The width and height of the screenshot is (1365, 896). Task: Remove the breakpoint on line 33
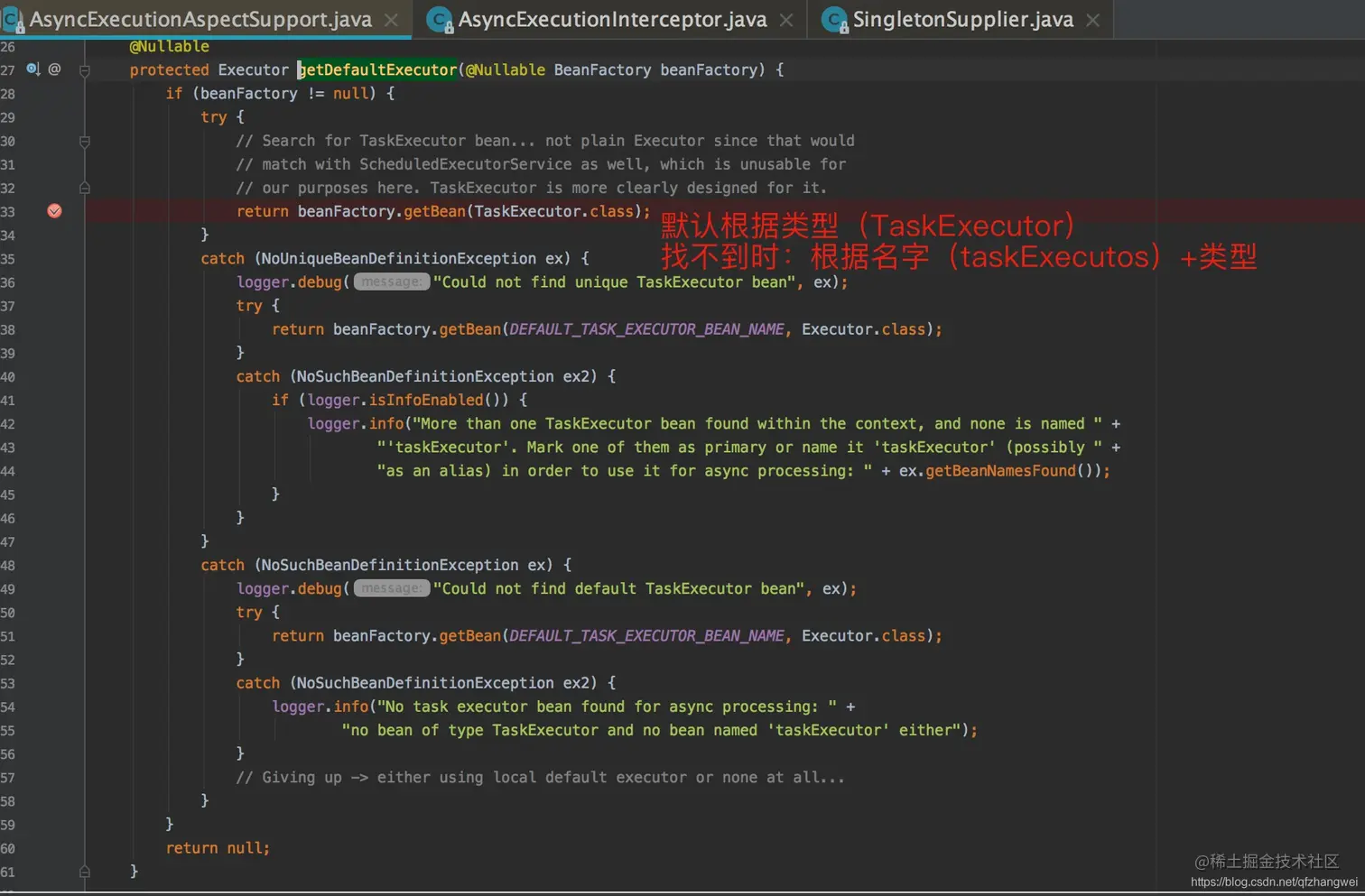click(x=54, y=211)
